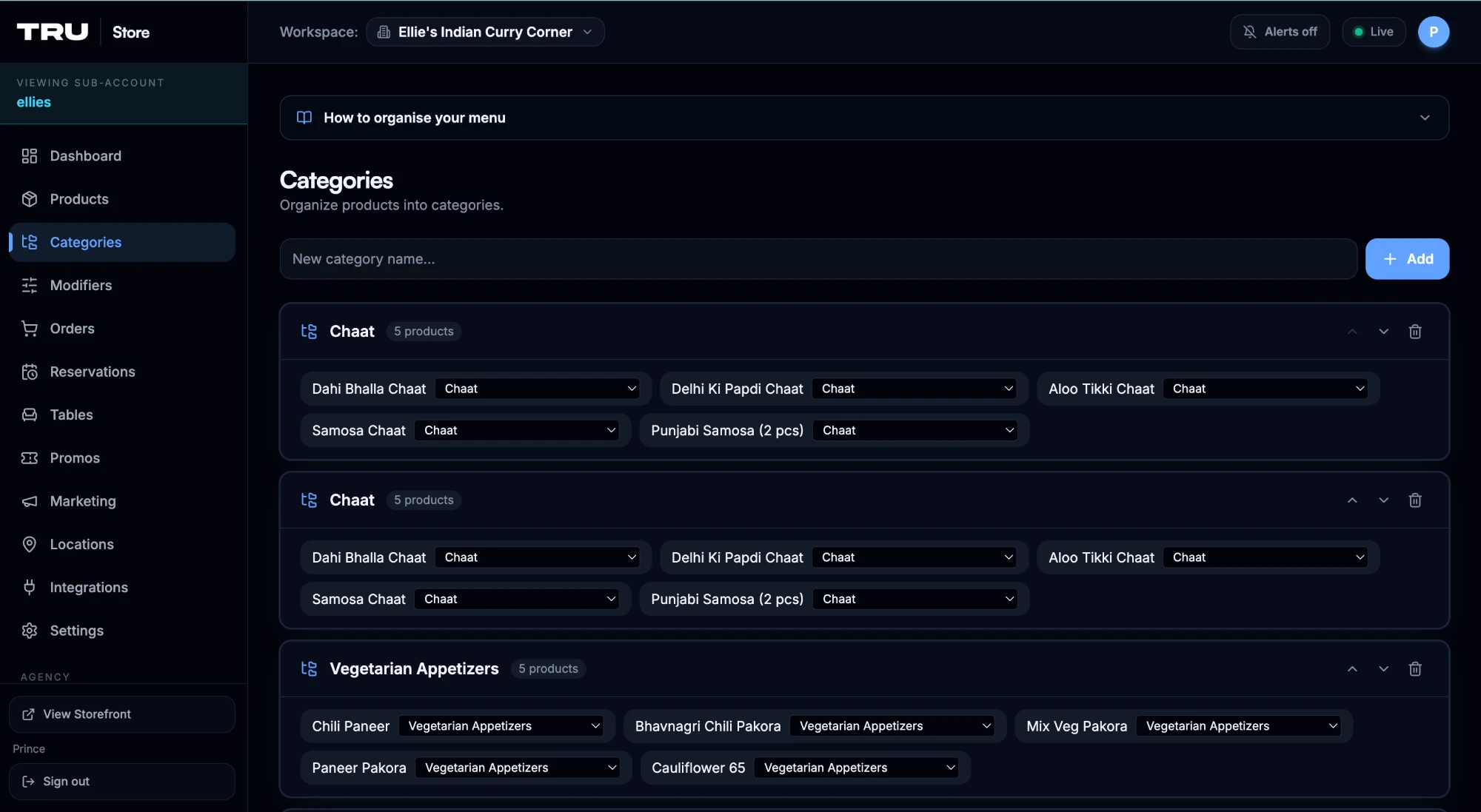Open Integrations from the sidebar
Screen dimensions: 1481x812
[x=122, y=587]
